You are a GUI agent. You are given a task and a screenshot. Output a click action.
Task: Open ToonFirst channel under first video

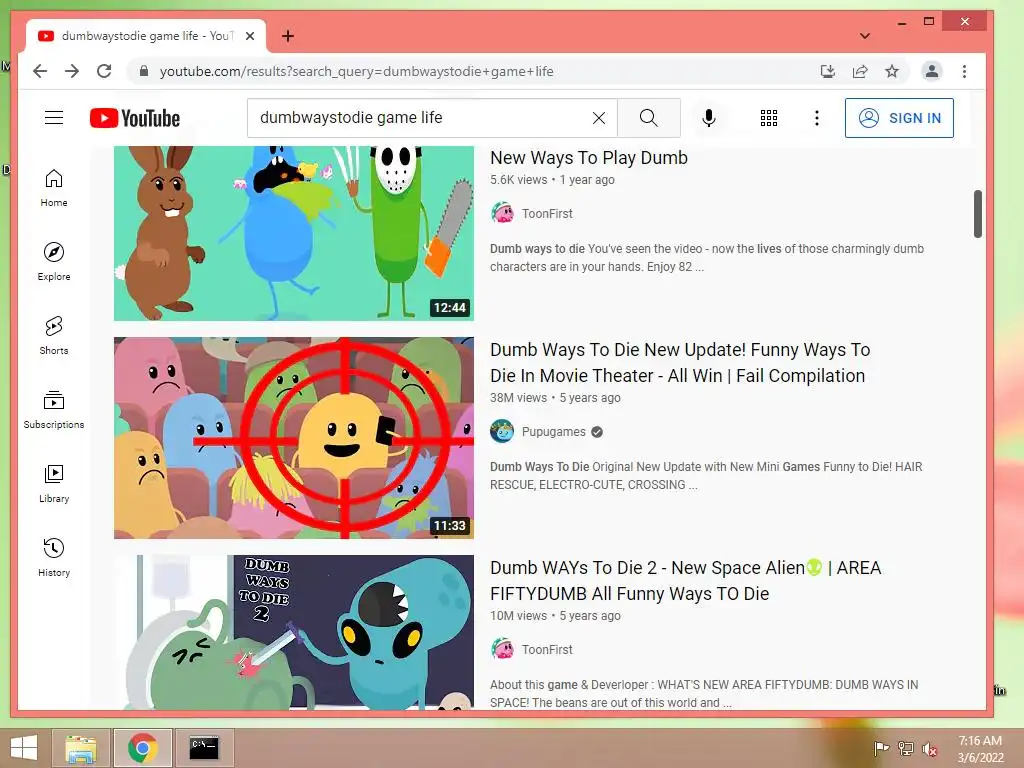(x=547, y=214)
